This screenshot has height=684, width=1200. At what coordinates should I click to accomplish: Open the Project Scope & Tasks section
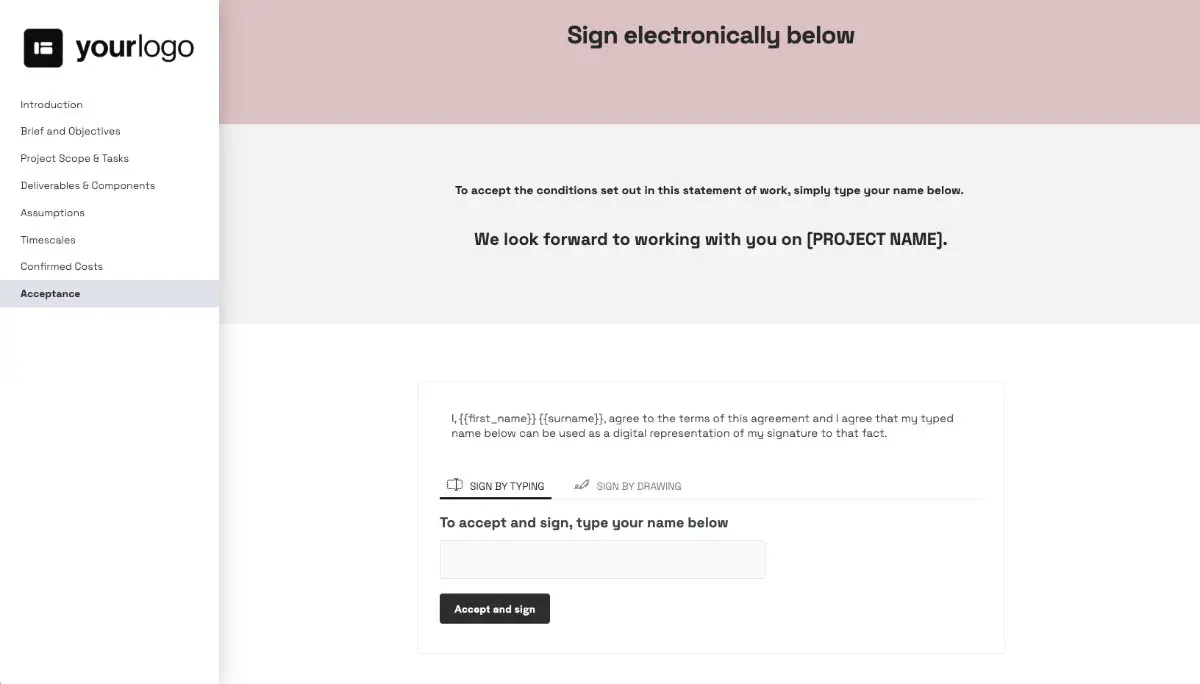click(74, 158)
